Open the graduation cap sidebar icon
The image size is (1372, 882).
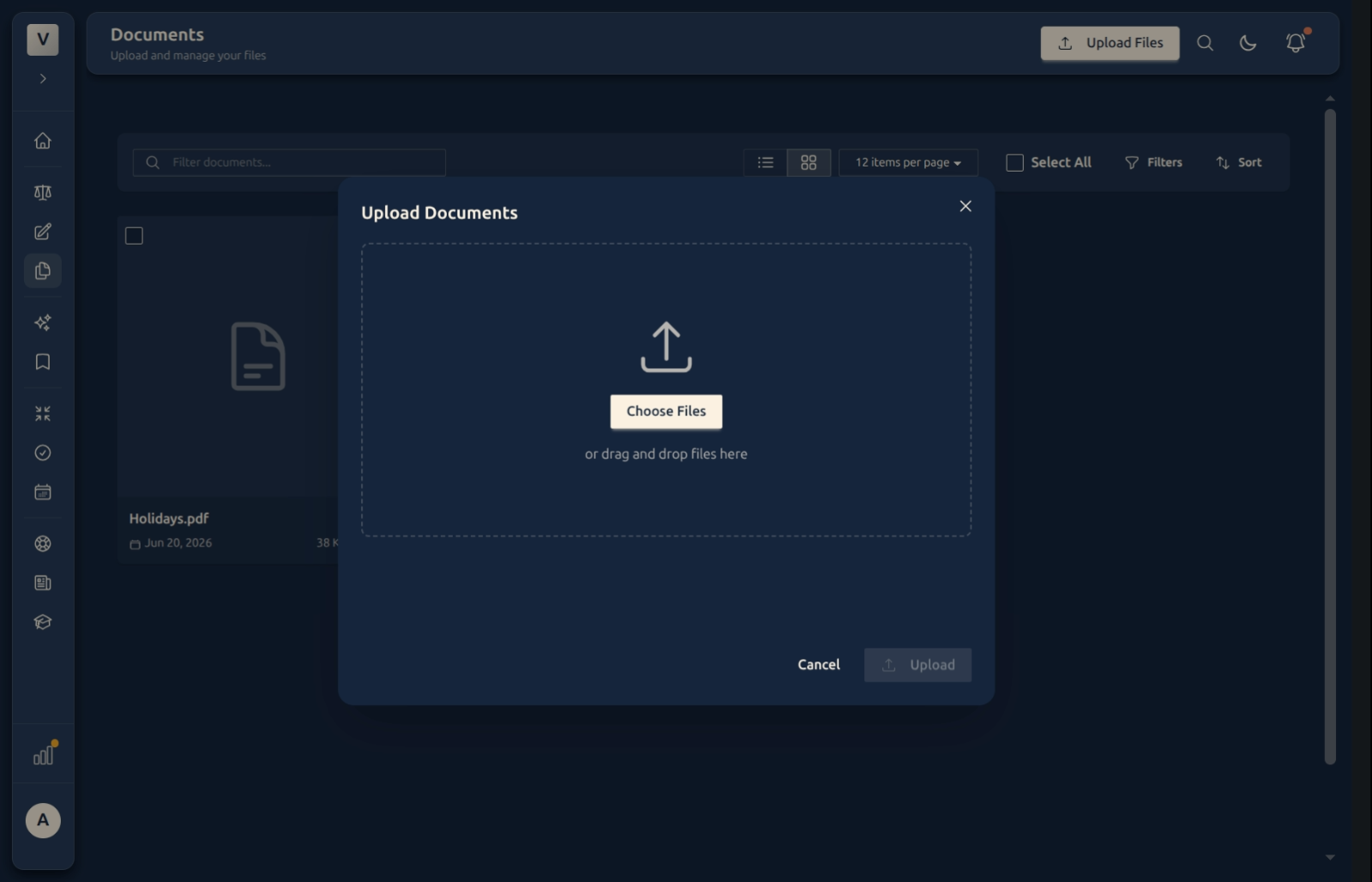click(x=43, y=623)
